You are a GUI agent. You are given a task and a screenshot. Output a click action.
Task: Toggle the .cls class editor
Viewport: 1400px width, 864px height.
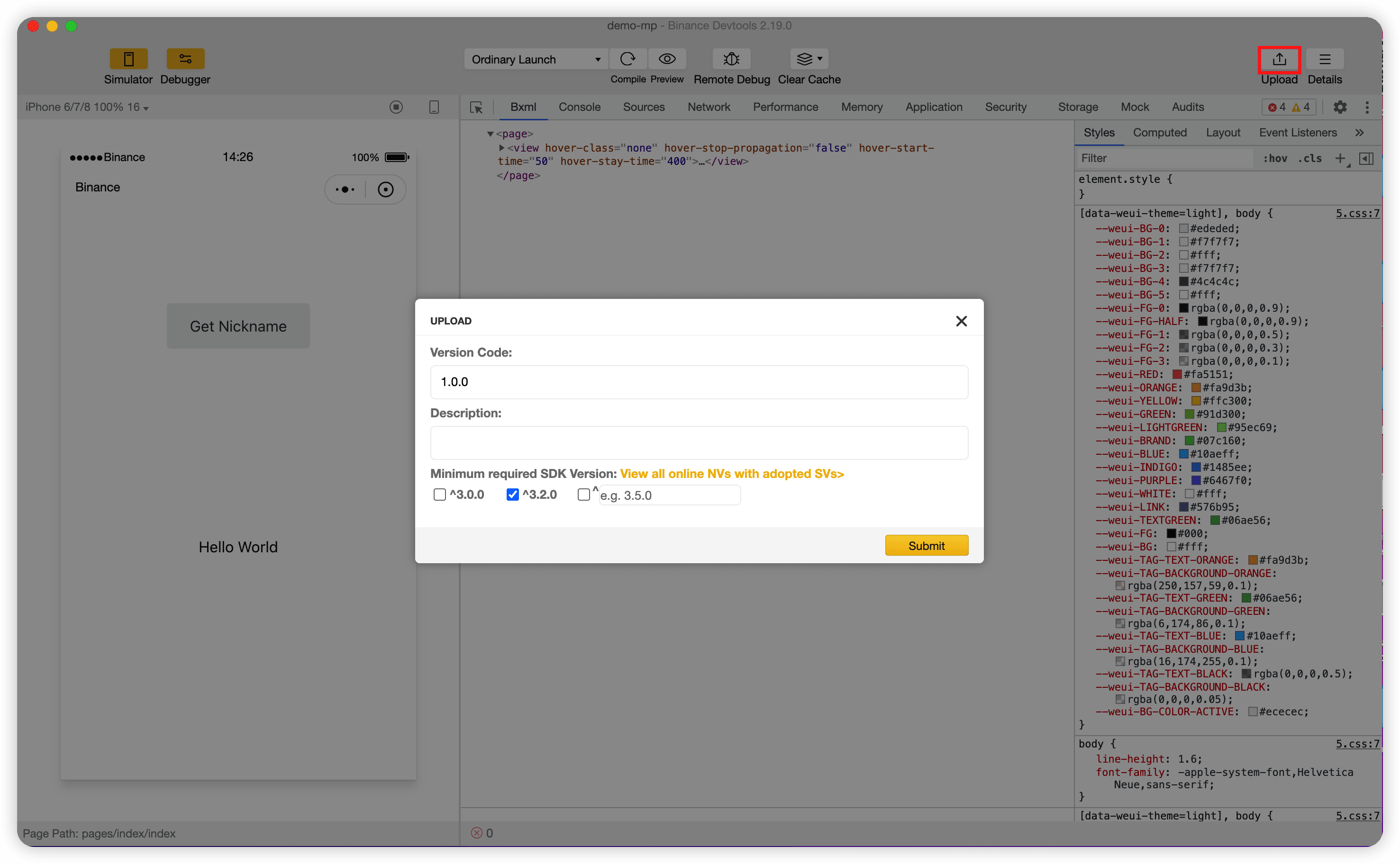click(x=1310, y=158)
